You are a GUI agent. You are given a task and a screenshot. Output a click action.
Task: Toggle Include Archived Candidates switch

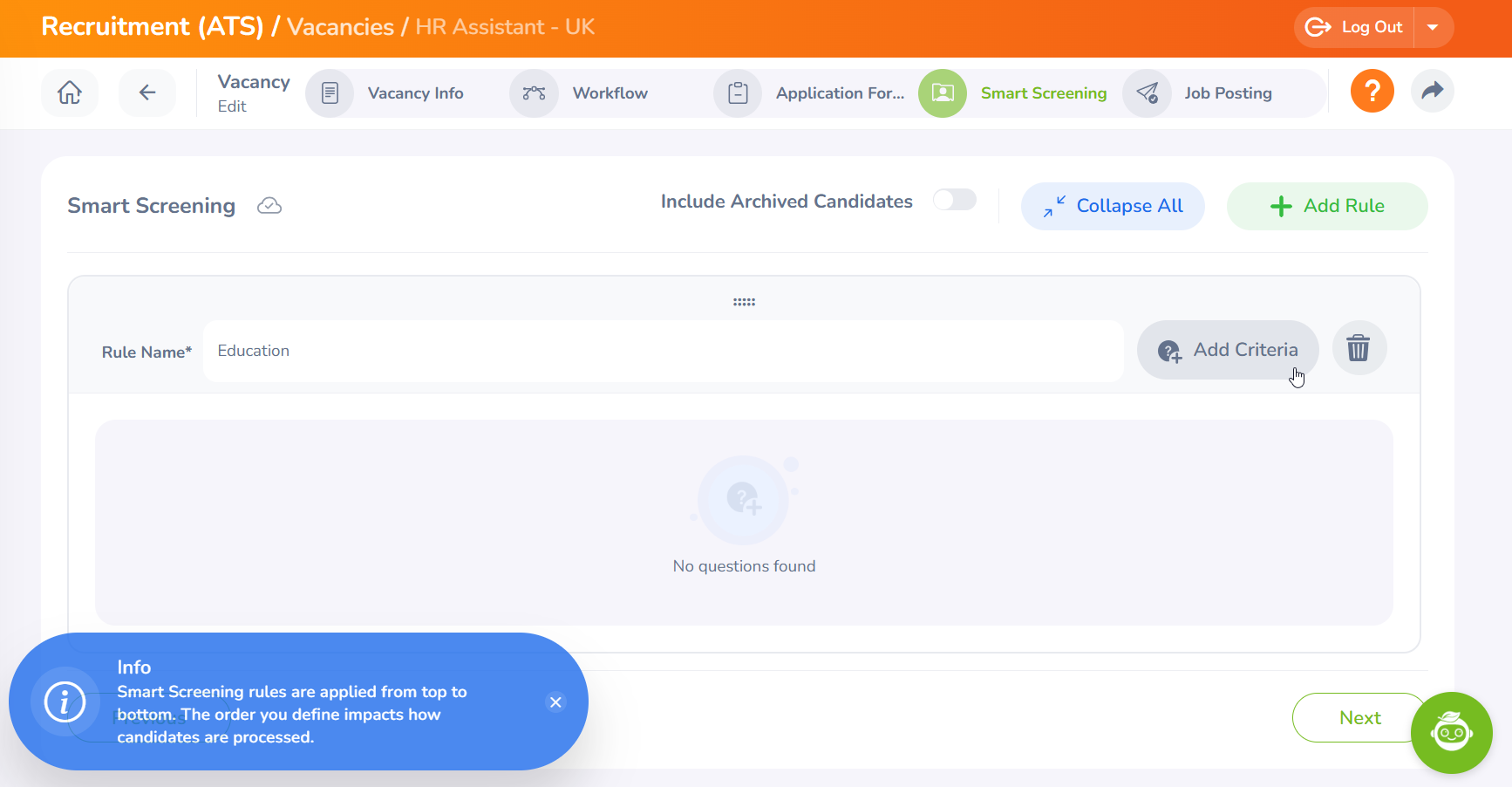coord(954,200)
